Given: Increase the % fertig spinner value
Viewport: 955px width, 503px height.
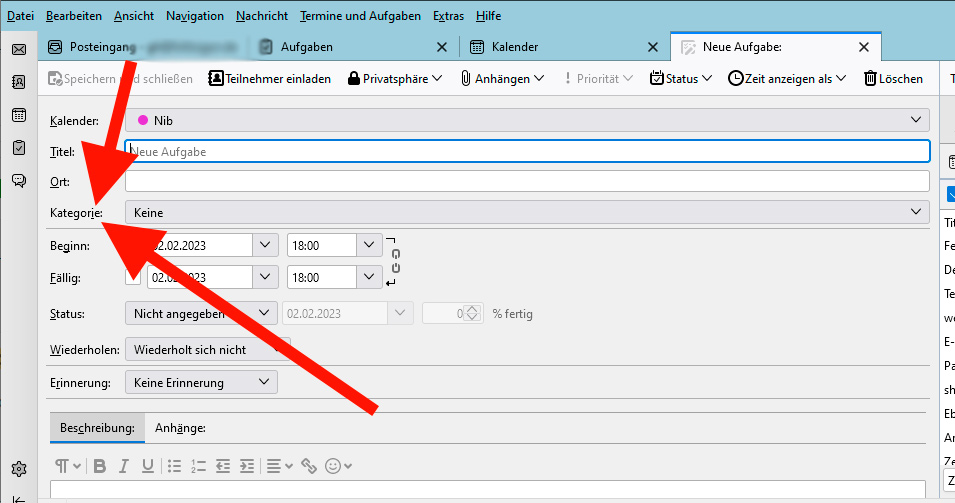Looking at the screenshot, I should 475,309.
